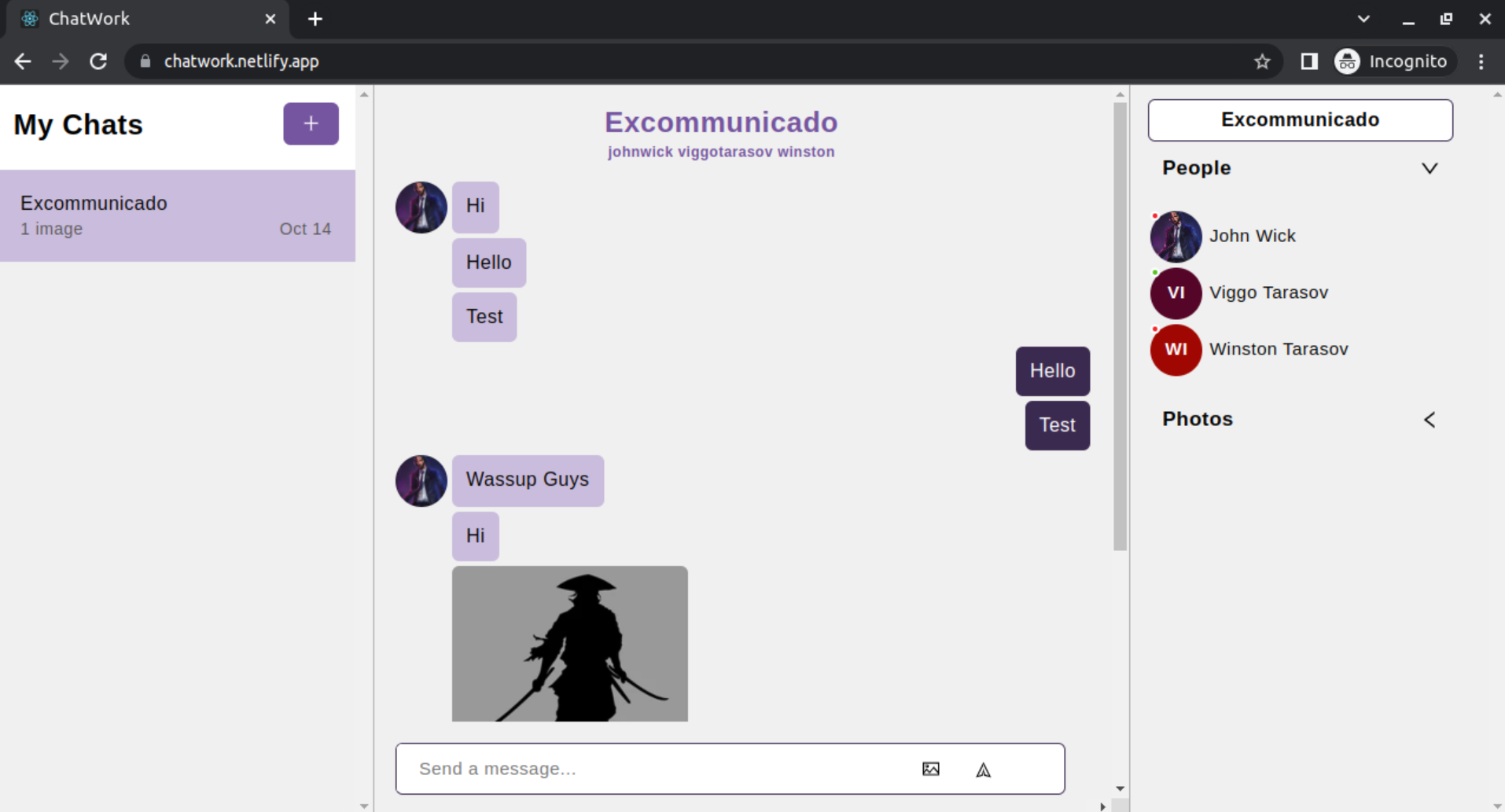The image size is (1505, 812).
Task: Expand the Photos section
Action: pyautogui.click(x=1430, y=420)
